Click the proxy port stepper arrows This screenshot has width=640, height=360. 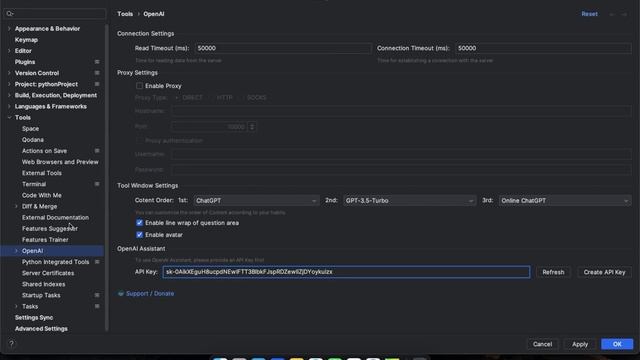pyautogui.click(x=252, y=127)
